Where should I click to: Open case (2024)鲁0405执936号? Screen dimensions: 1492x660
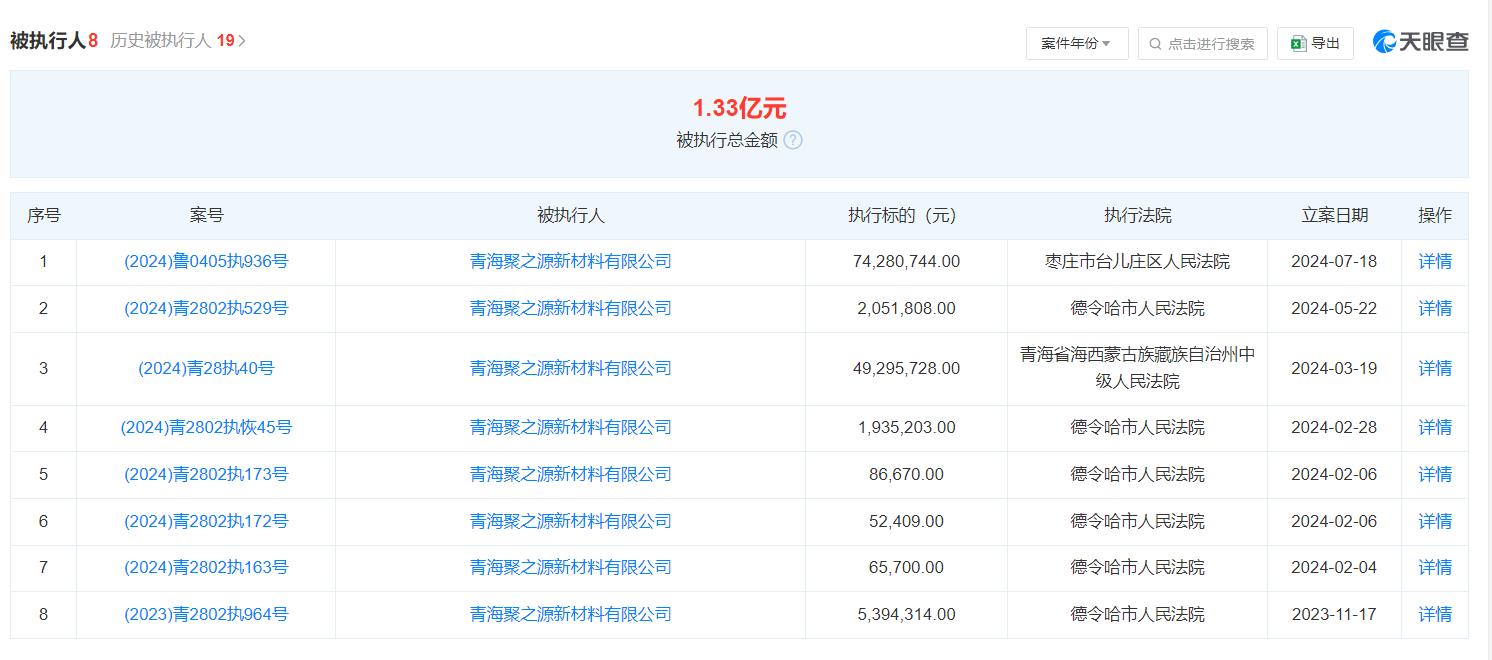coord(206,262)
